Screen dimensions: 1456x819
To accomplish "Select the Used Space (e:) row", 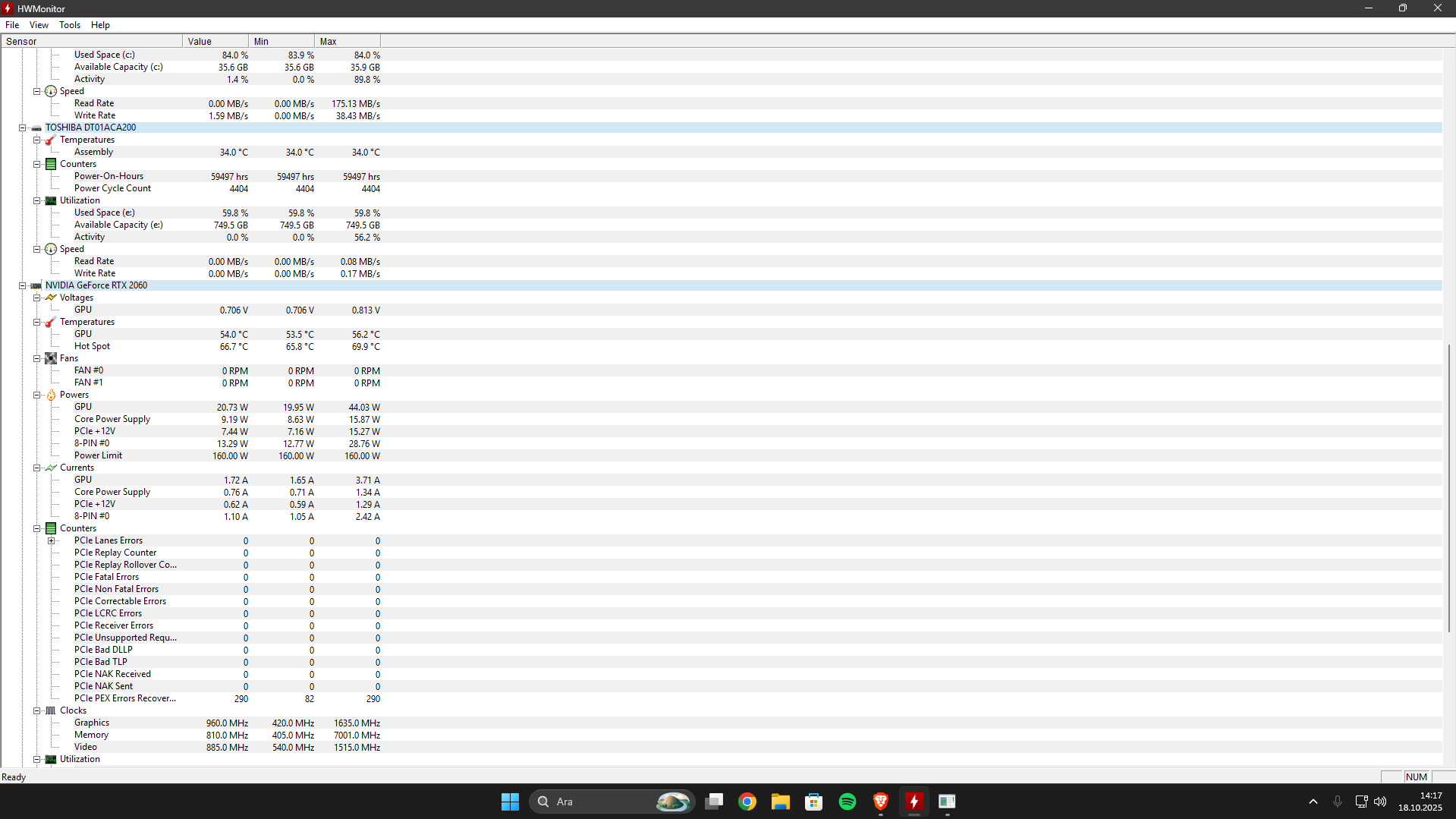I will pyautogui.click(x=722, y=213).
